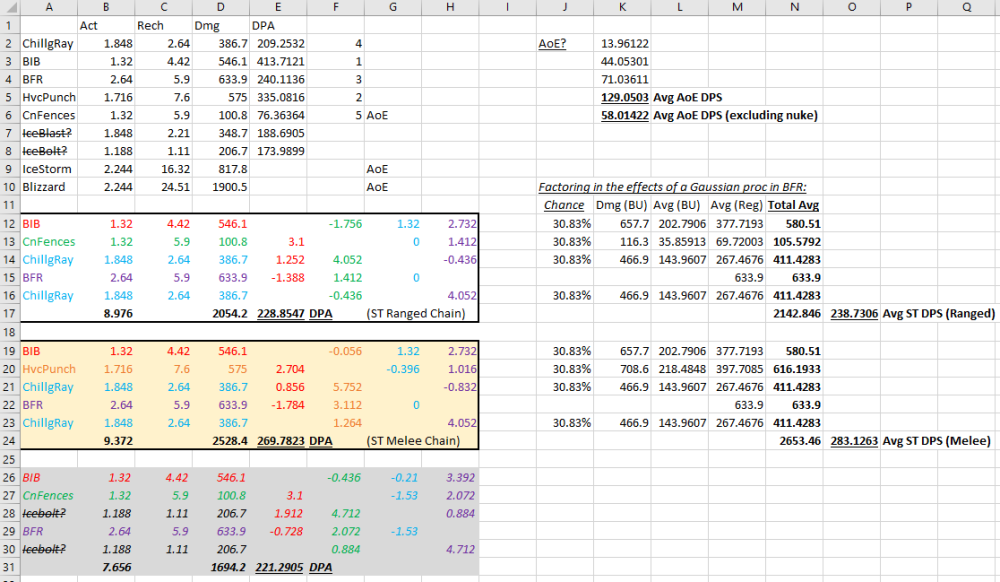Click the '(ST Melee Chain)' label cell
The image size is (1000, 582).
pyautogui.click(x=412, y=441)
